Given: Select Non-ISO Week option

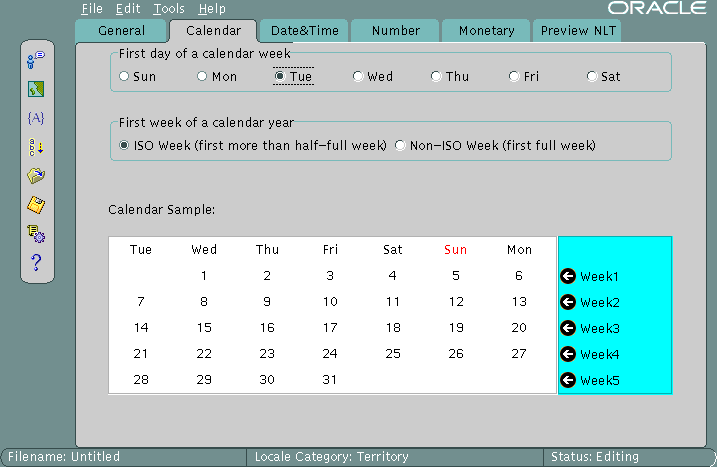Looking at the screenshot, I should (400, 146).
